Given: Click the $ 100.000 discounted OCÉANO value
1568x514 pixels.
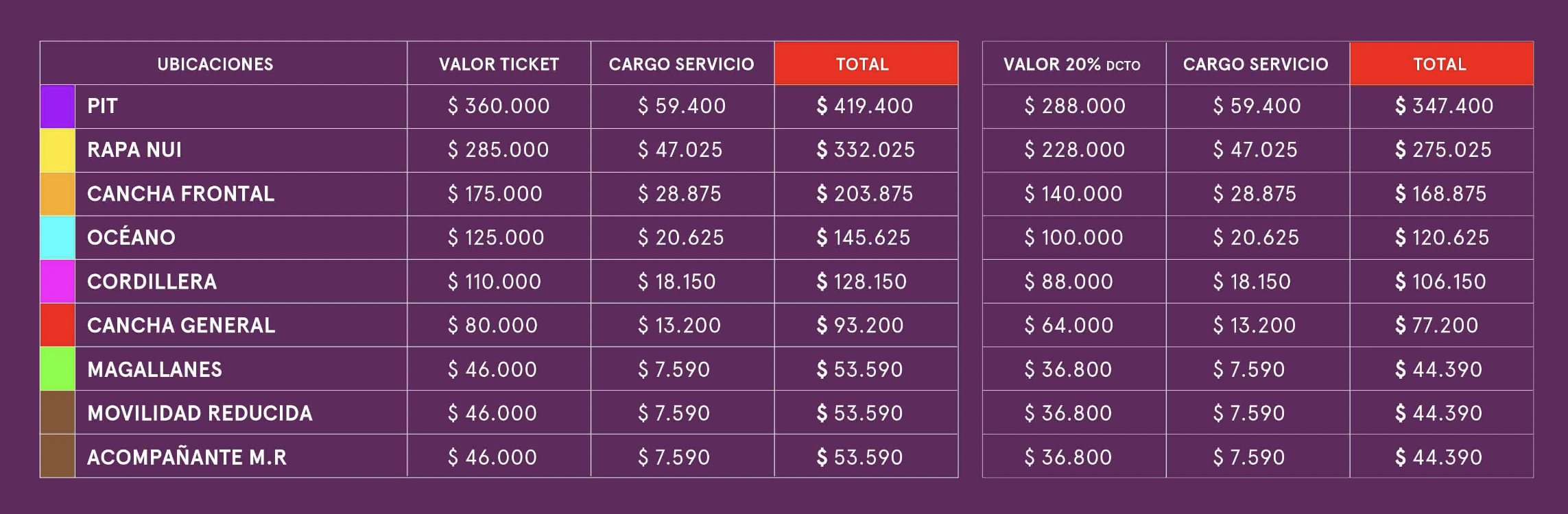Looking at the screenshot, I should (x=1073, y=238).
